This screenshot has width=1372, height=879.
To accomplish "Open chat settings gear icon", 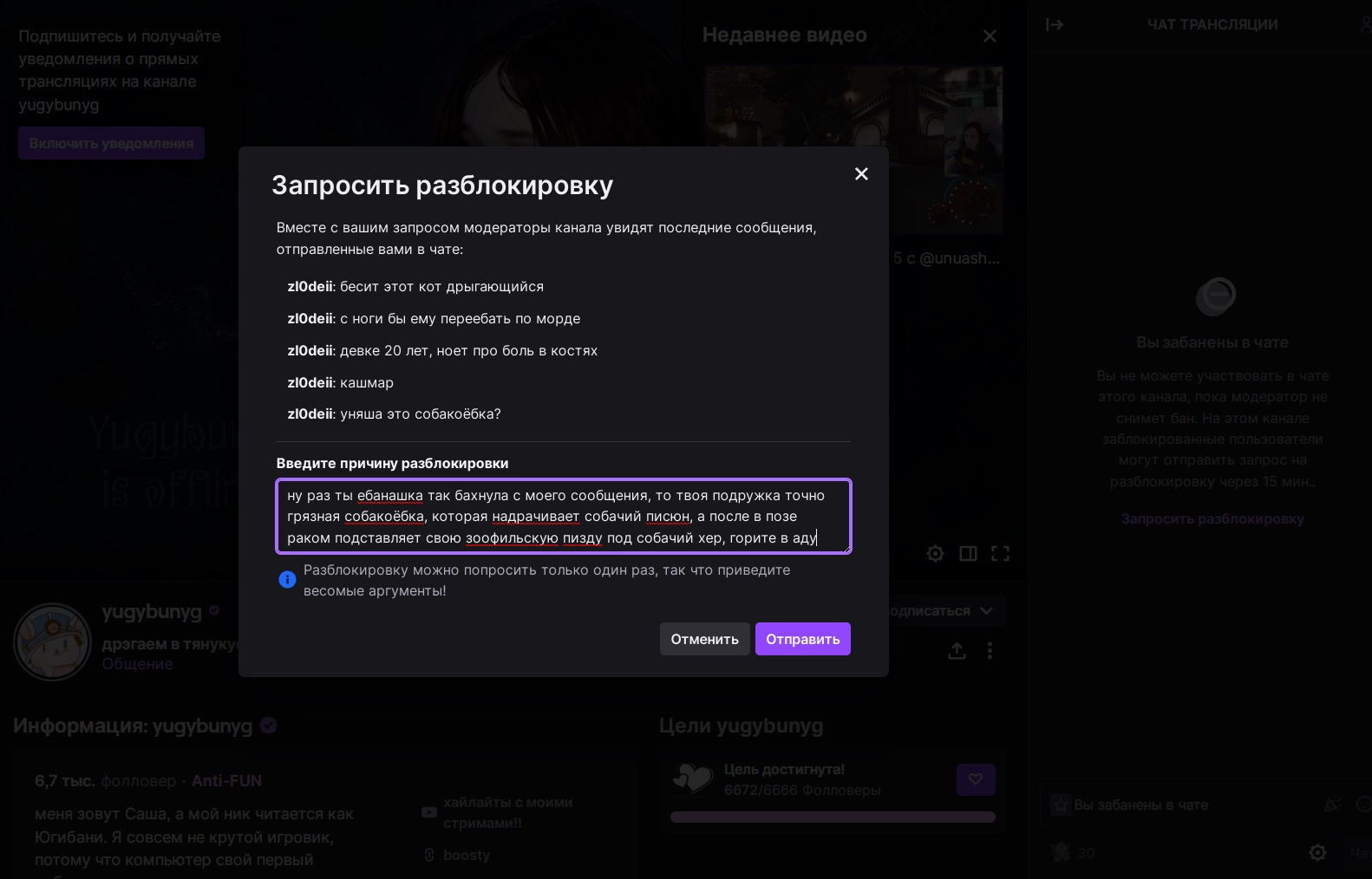I will [x=1317, y=853].
